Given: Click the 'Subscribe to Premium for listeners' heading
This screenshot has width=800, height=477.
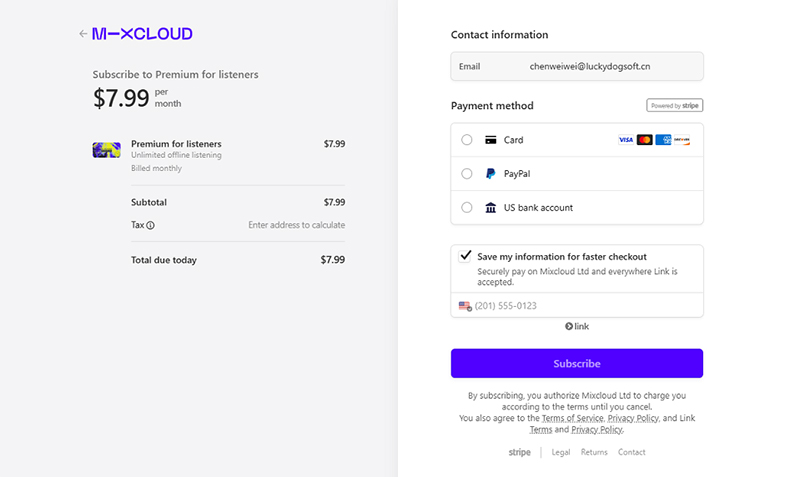Looking at the screenshot, I should tap(176, 74).
